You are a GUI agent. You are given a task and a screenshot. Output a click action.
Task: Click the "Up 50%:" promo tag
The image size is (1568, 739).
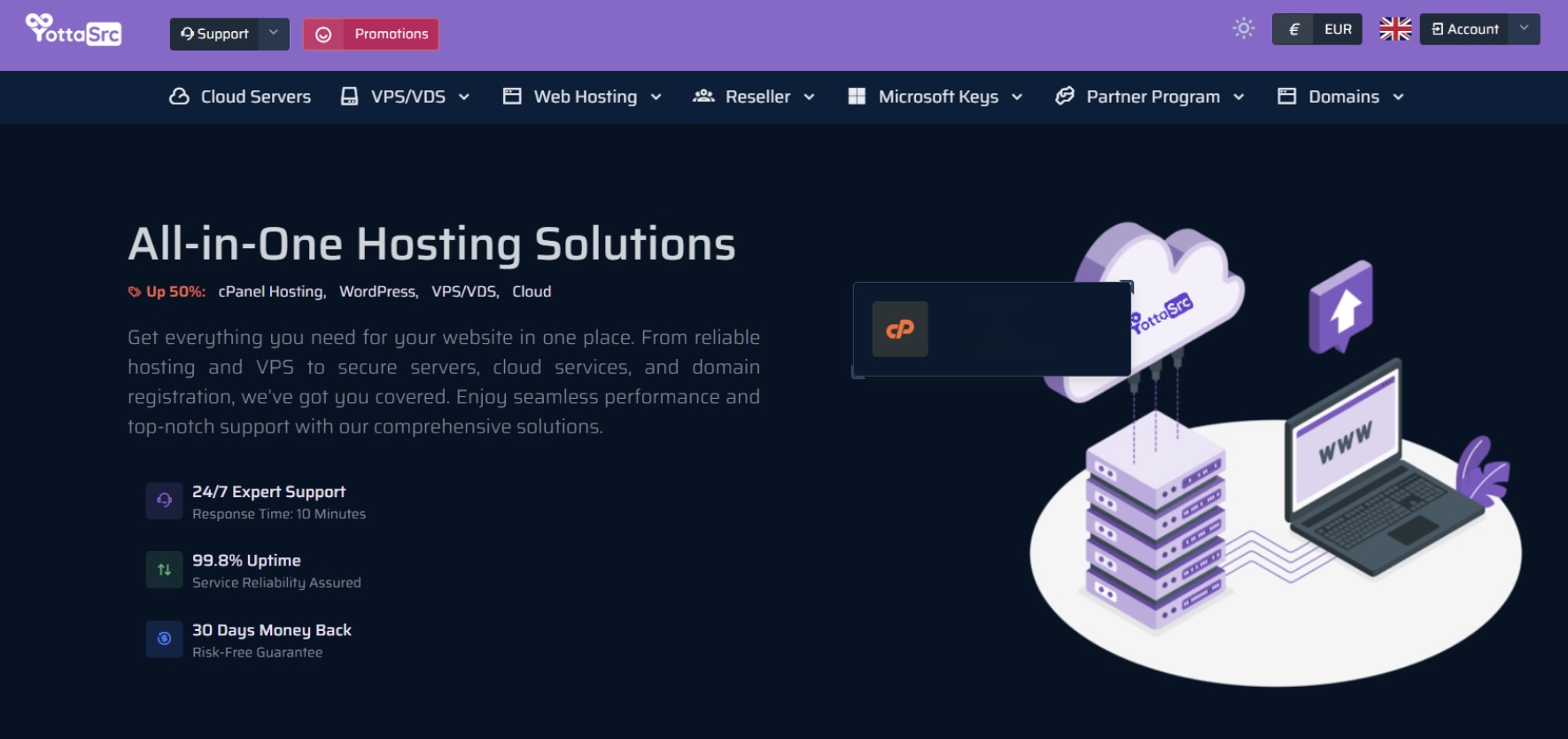[x=167, y=292]
